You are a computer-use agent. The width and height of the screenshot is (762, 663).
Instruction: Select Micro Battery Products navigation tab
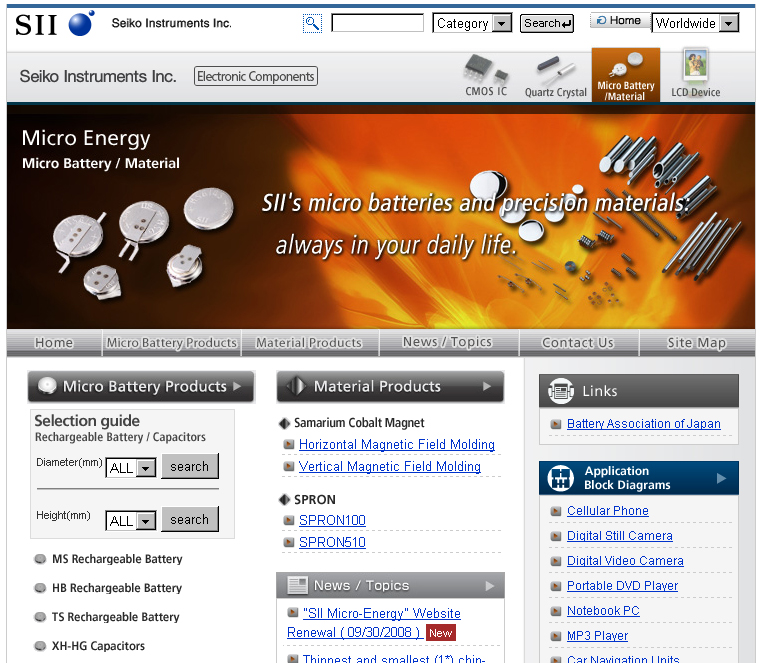(172, 343)
